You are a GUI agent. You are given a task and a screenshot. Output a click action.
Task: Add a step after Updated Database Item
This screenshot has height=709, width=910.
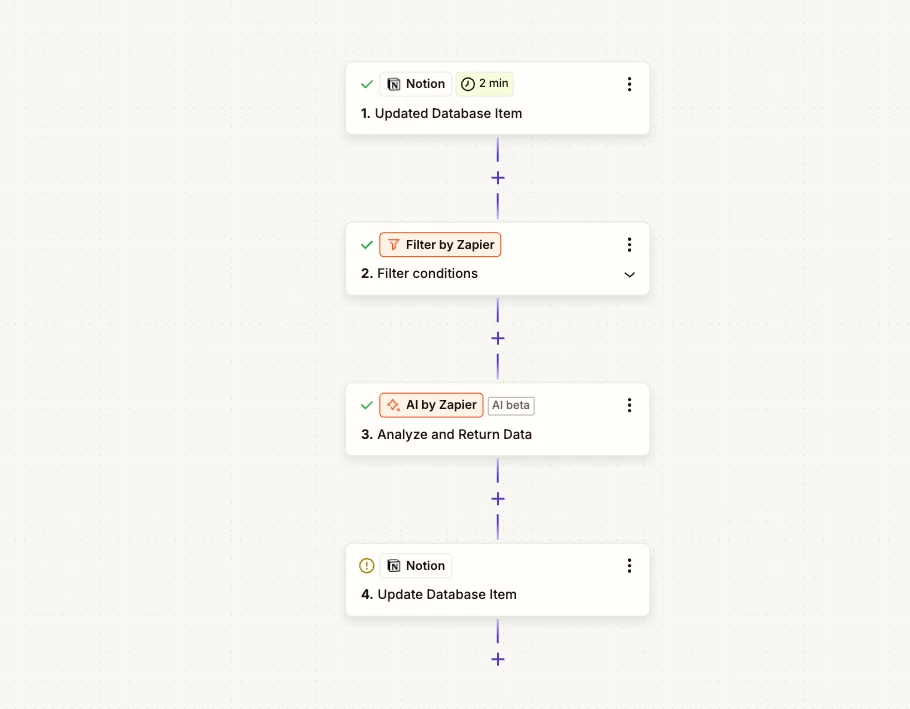coord(498,178)
